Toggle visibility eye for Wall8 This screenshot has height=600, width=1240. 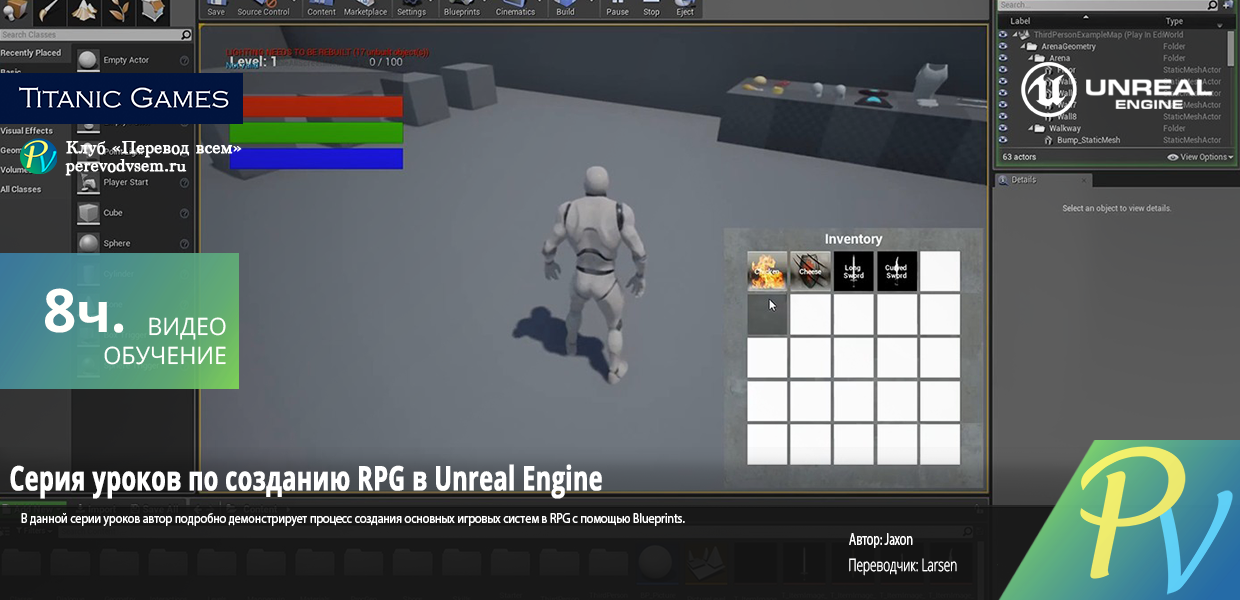click(x=1004, y=117)
